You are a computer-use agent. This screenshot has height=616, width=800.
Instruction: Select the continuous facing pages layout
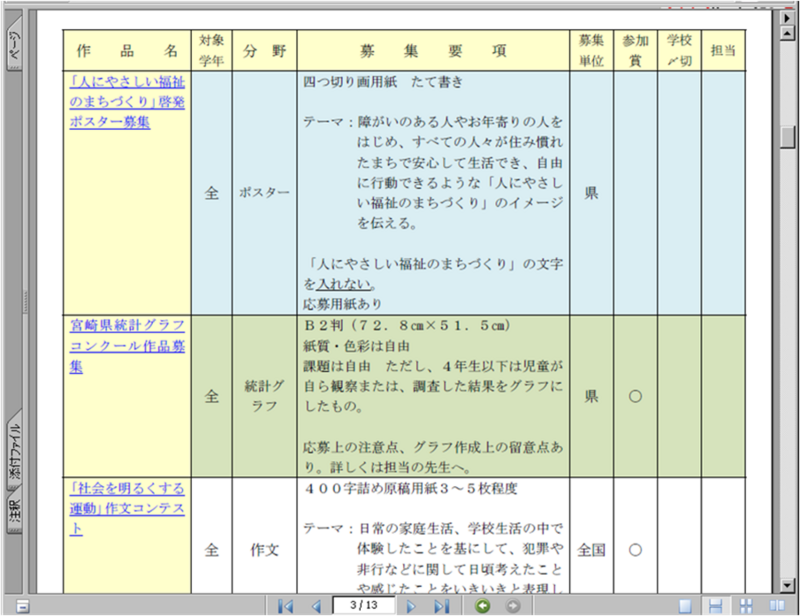click(746, 606)
